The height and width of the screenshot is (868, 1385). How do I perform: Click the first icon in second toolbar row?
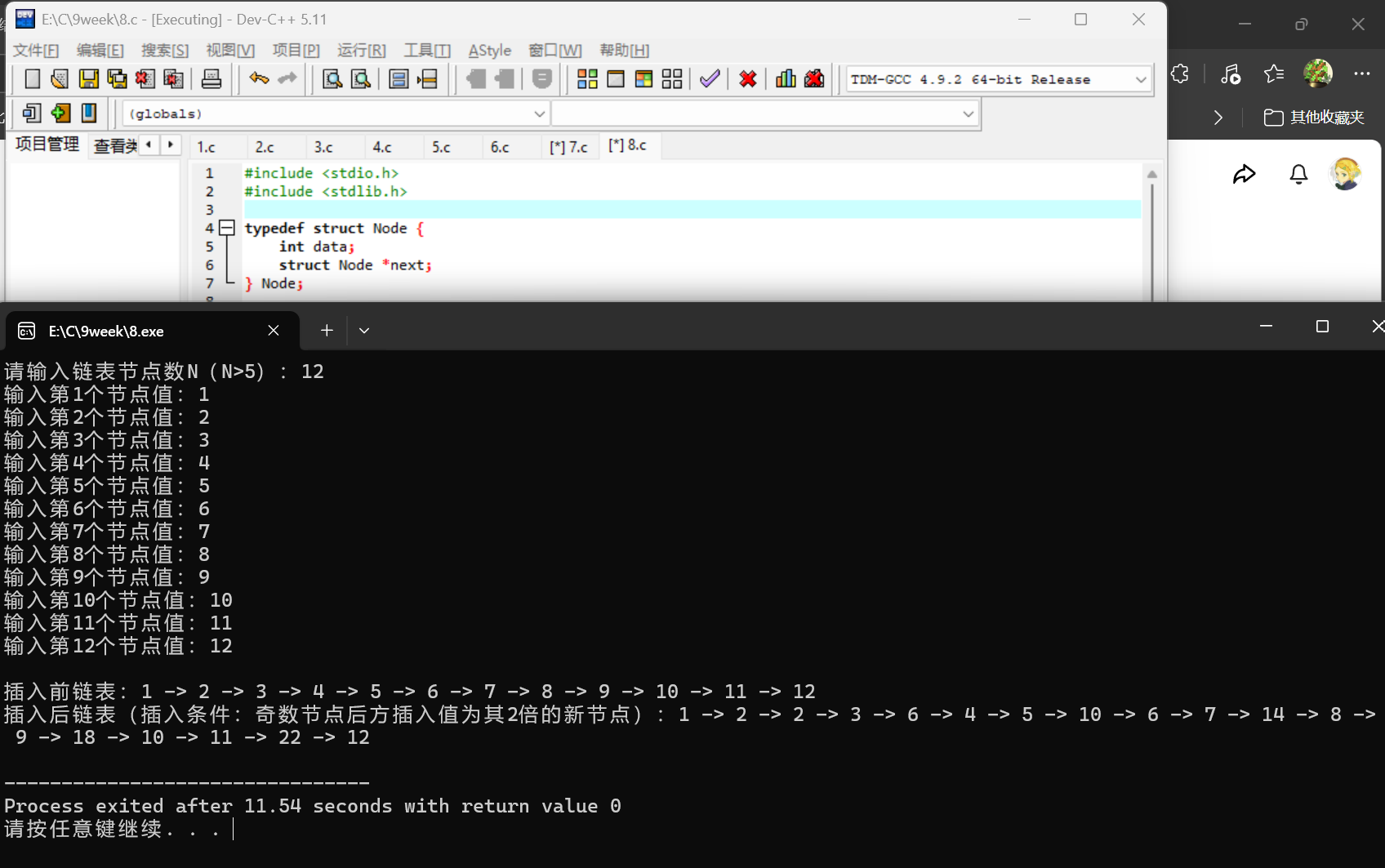pyautogui.click(x=32, y=113)
